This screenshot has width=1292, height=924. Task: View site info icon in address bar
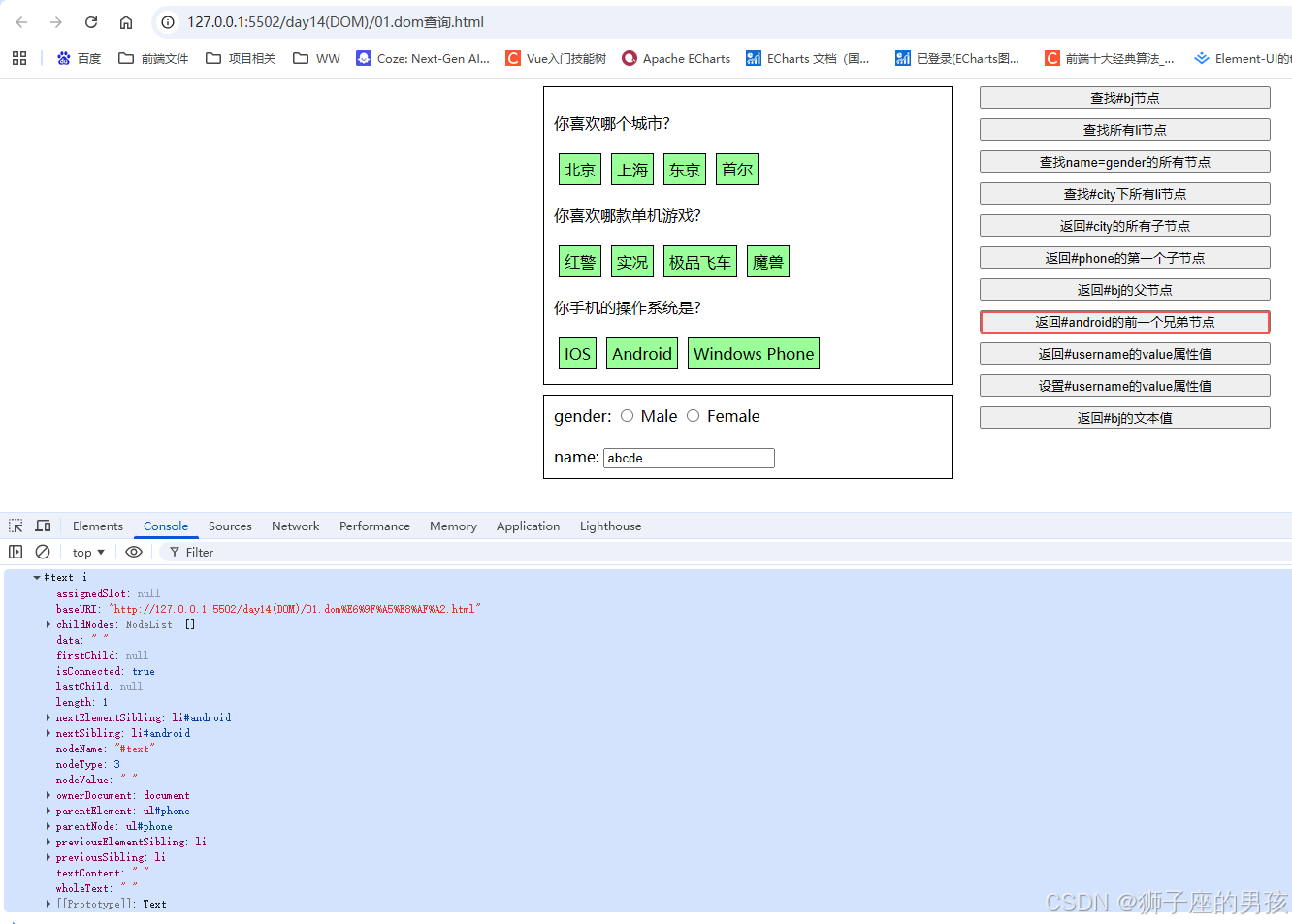point(168,22)
